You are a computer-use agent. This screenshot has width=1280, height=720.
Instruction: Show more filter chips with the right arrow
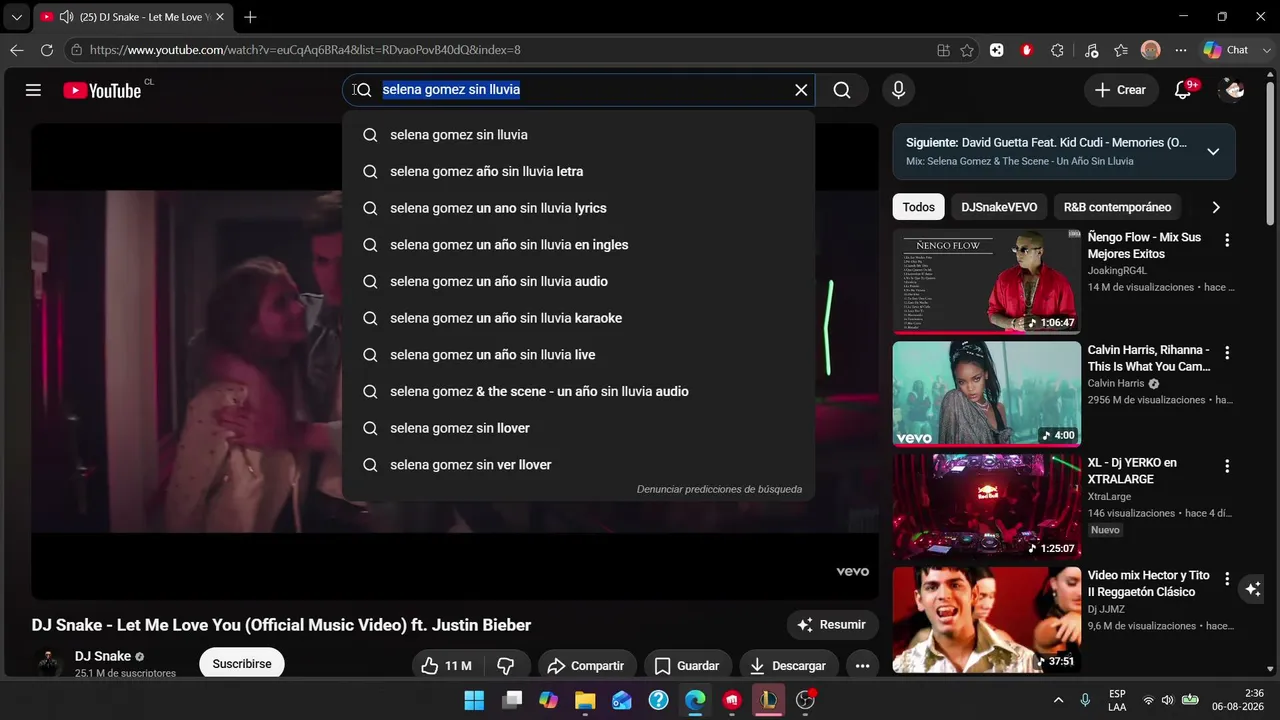[1216, 207]
